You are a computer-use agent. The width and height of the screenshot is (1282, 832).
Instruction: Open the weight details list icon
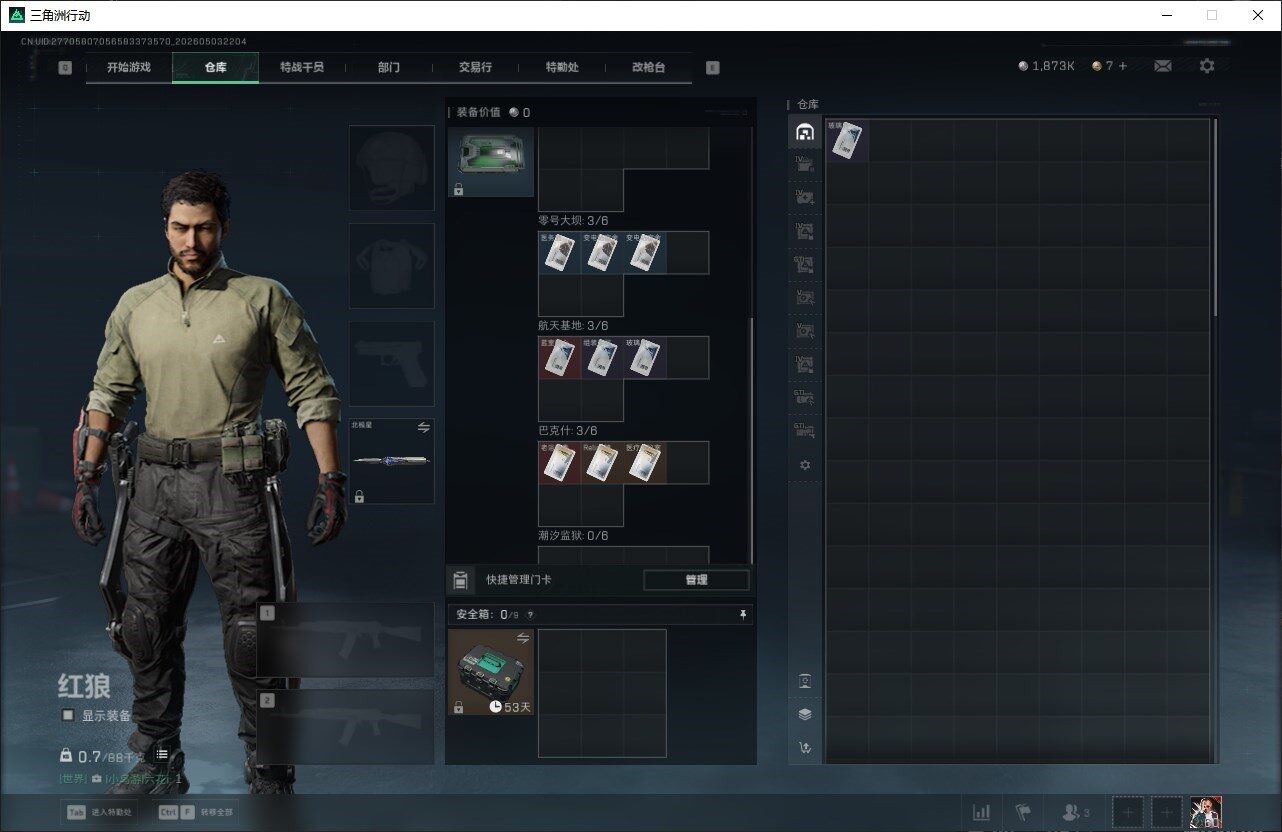(x=162, y=755)
